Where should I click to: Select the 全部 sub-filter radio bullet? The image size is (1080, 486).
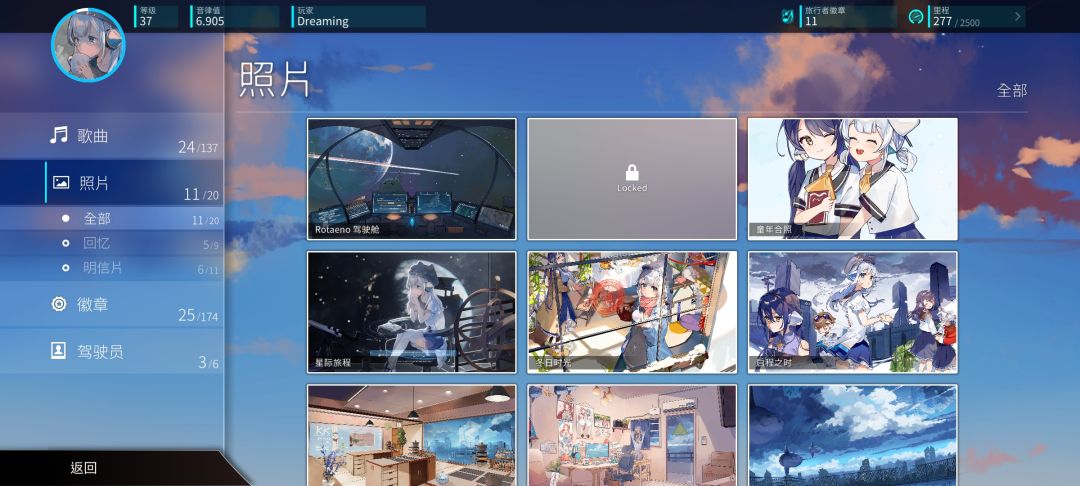(65, 218)
